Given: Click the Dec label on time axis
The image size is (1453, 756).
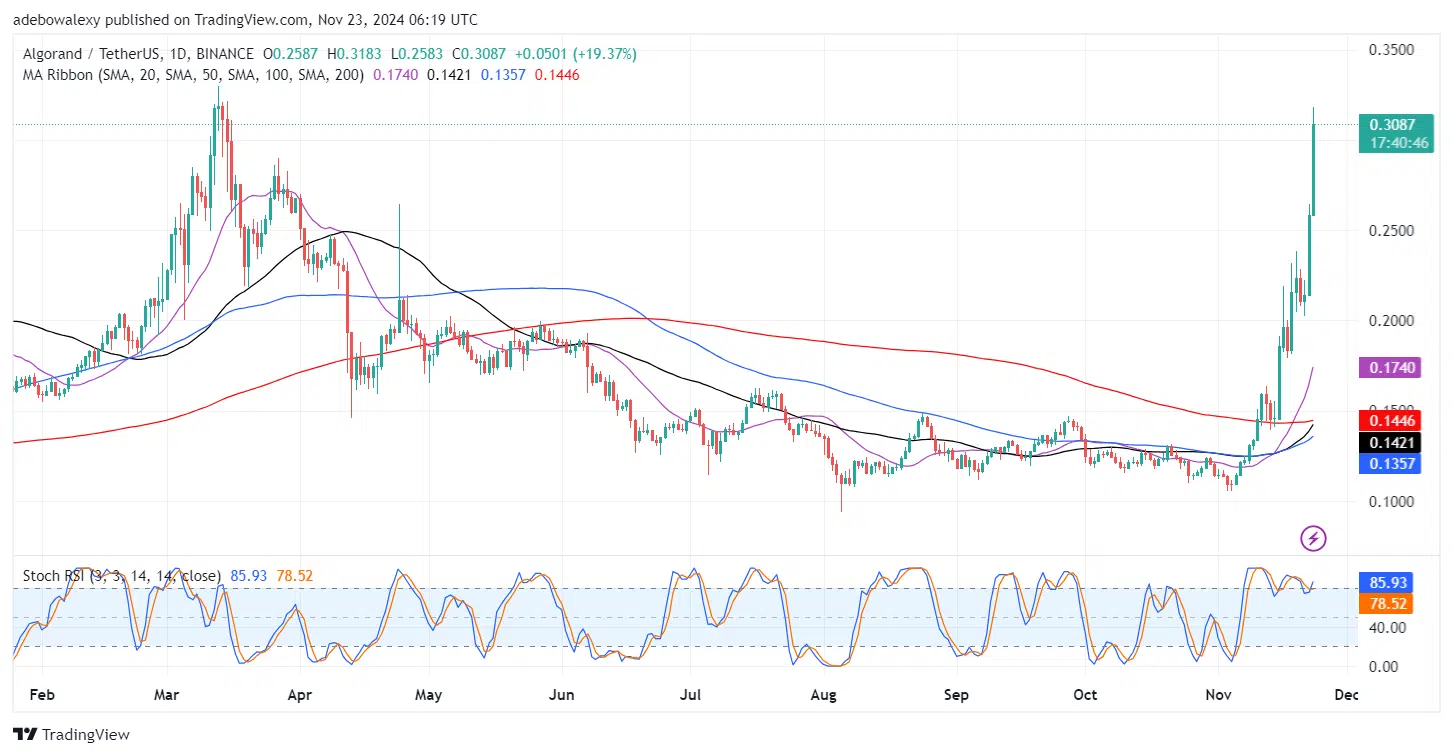Looking at the screenshot, I should click(1346, 694).
